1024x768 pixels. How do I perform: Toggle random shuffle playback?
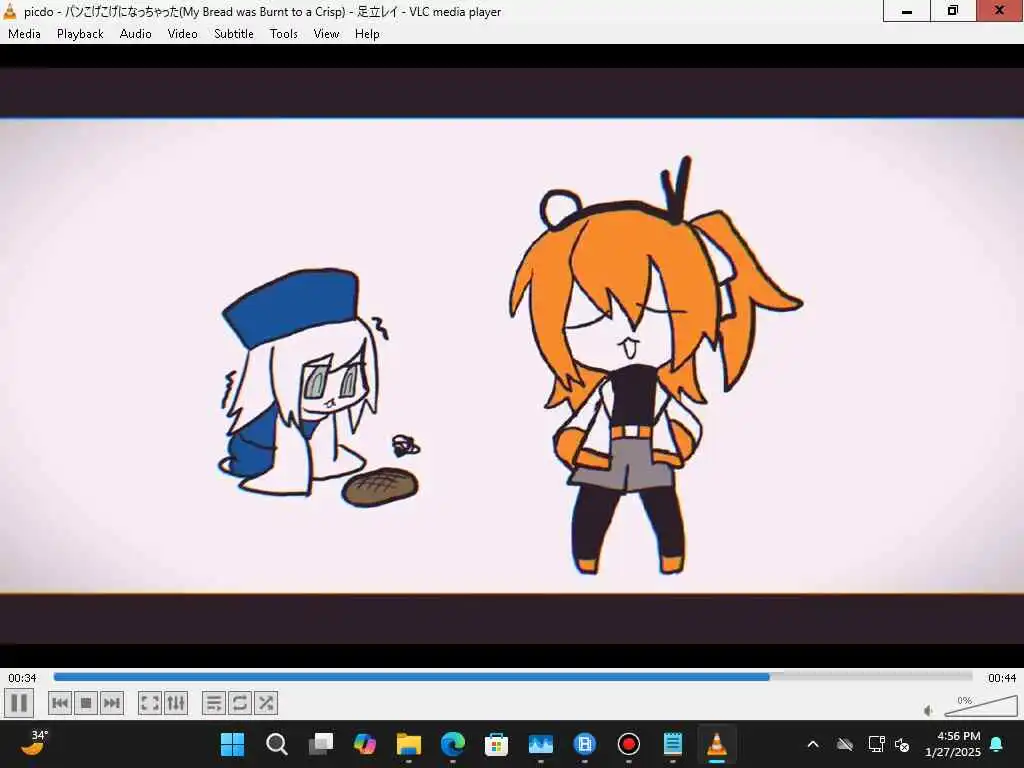click(266, 703)
